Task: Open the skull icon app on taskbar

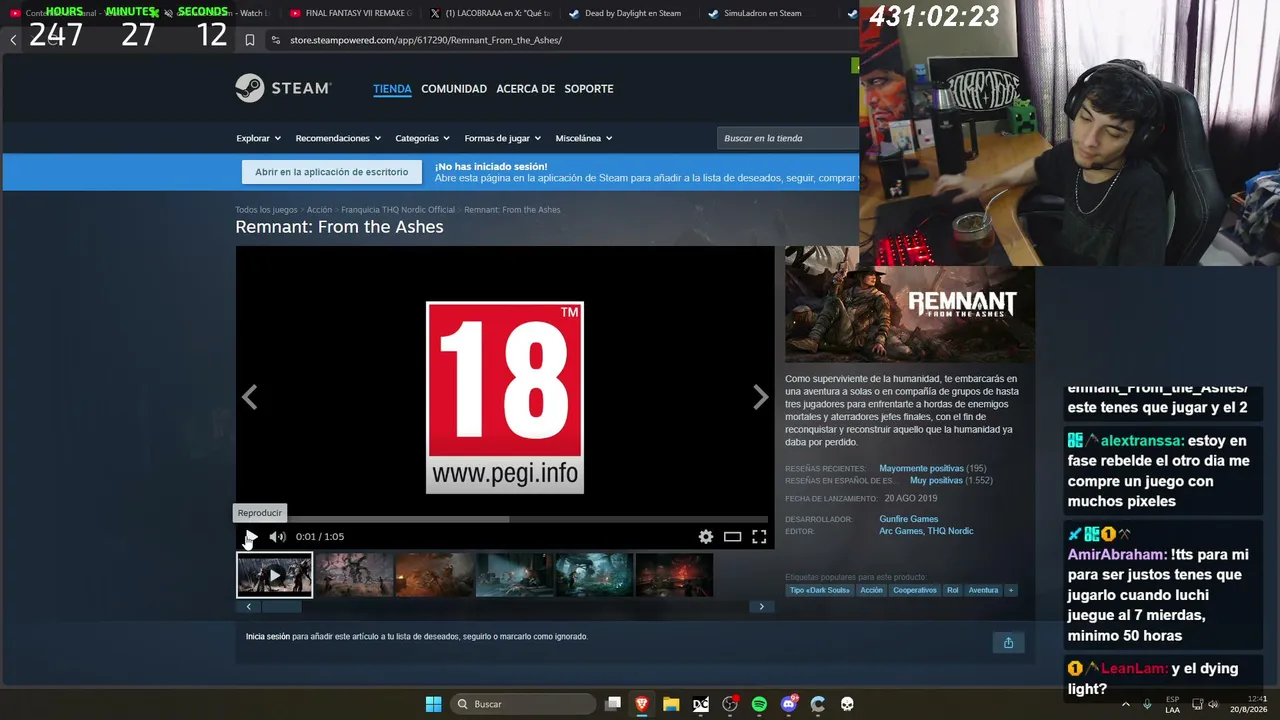Action: coord(847,704)
